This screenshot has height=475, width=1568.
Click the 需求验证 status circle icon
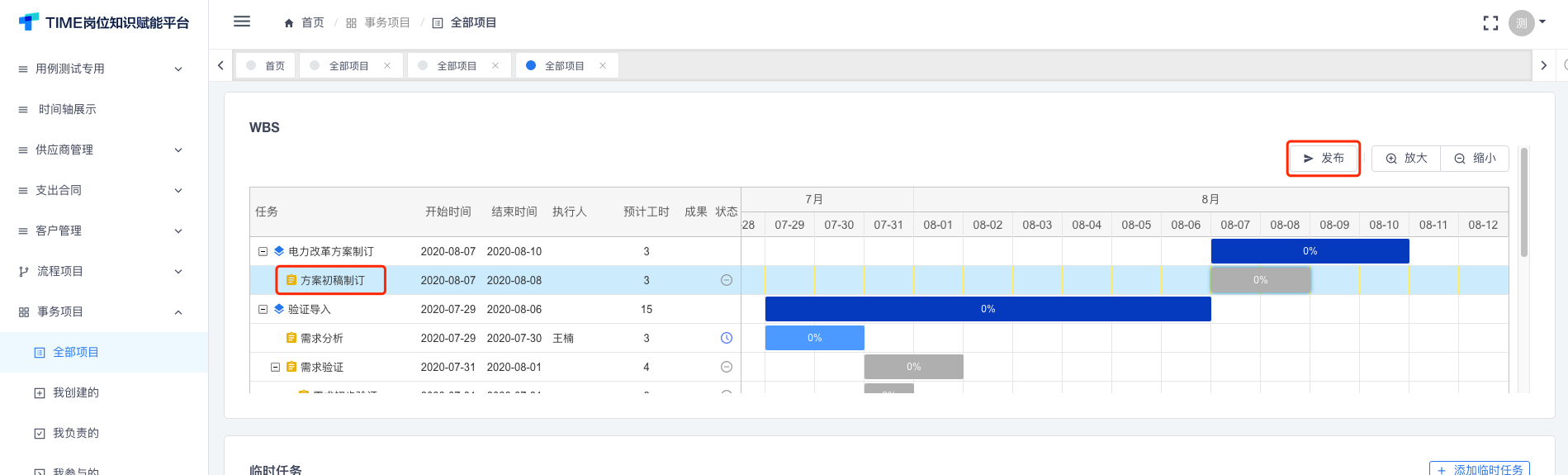coord(727,367)
